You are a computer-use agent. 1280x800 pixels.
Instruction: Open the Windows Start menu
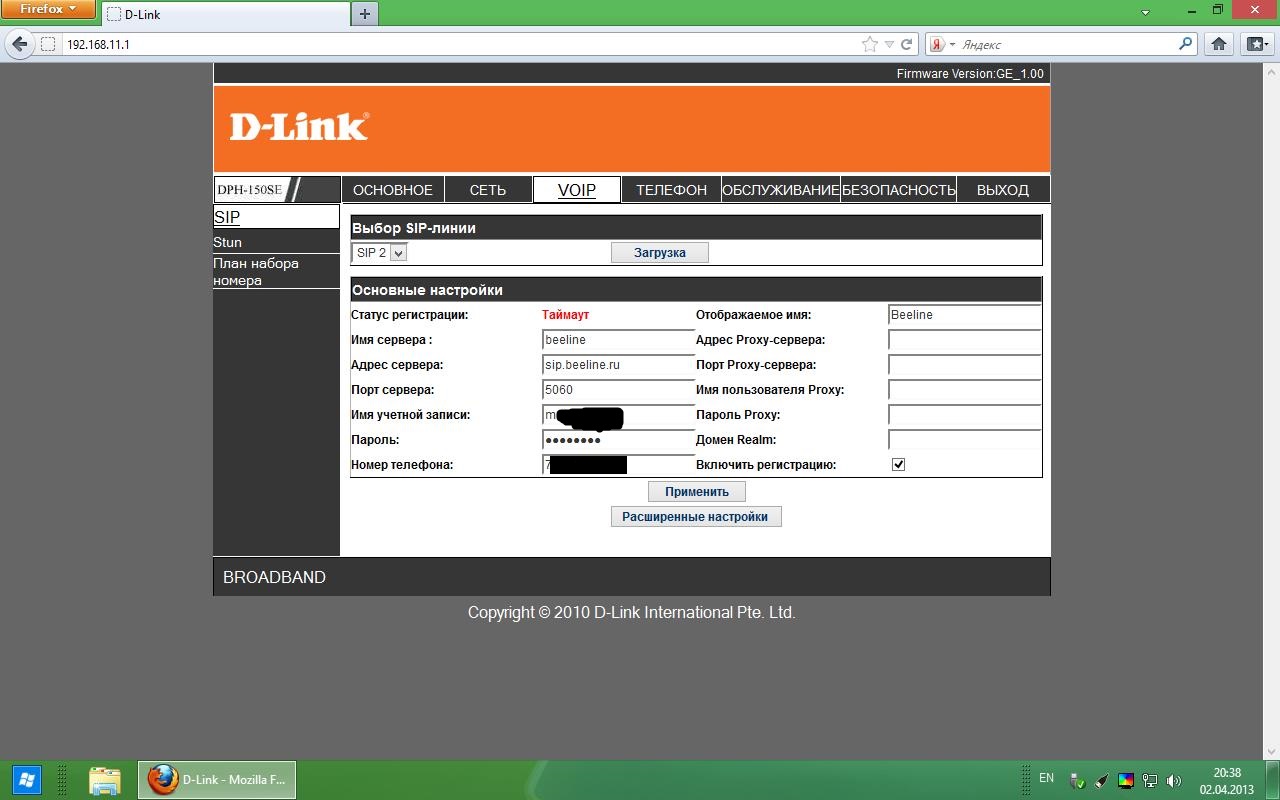coord(27,779)
